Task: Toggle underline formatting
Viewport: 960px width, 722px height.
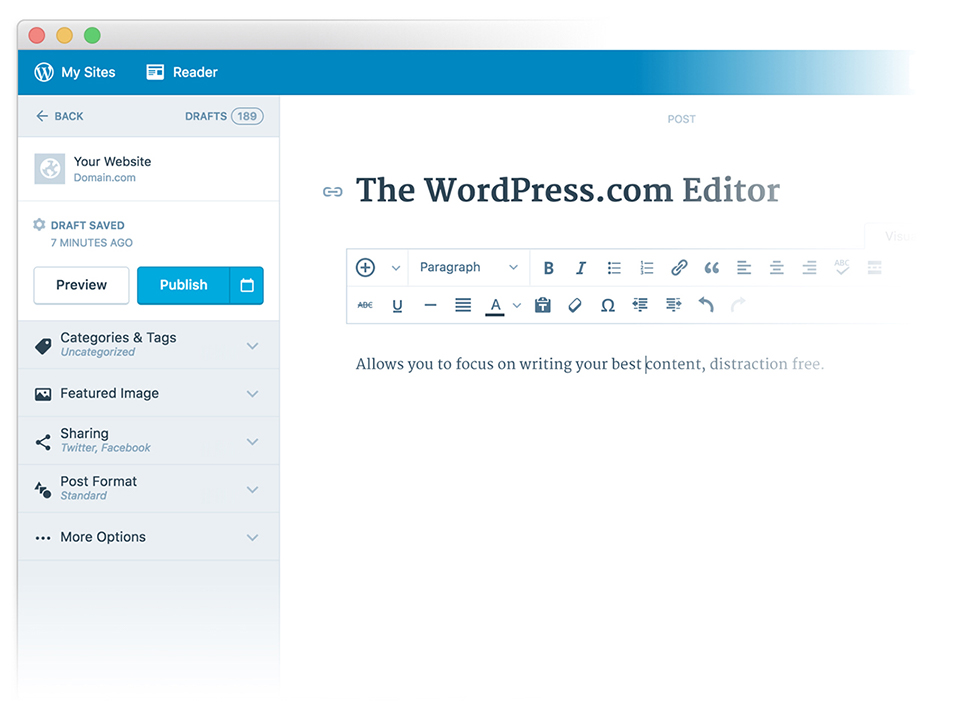Action: click(x=397, y=305)
